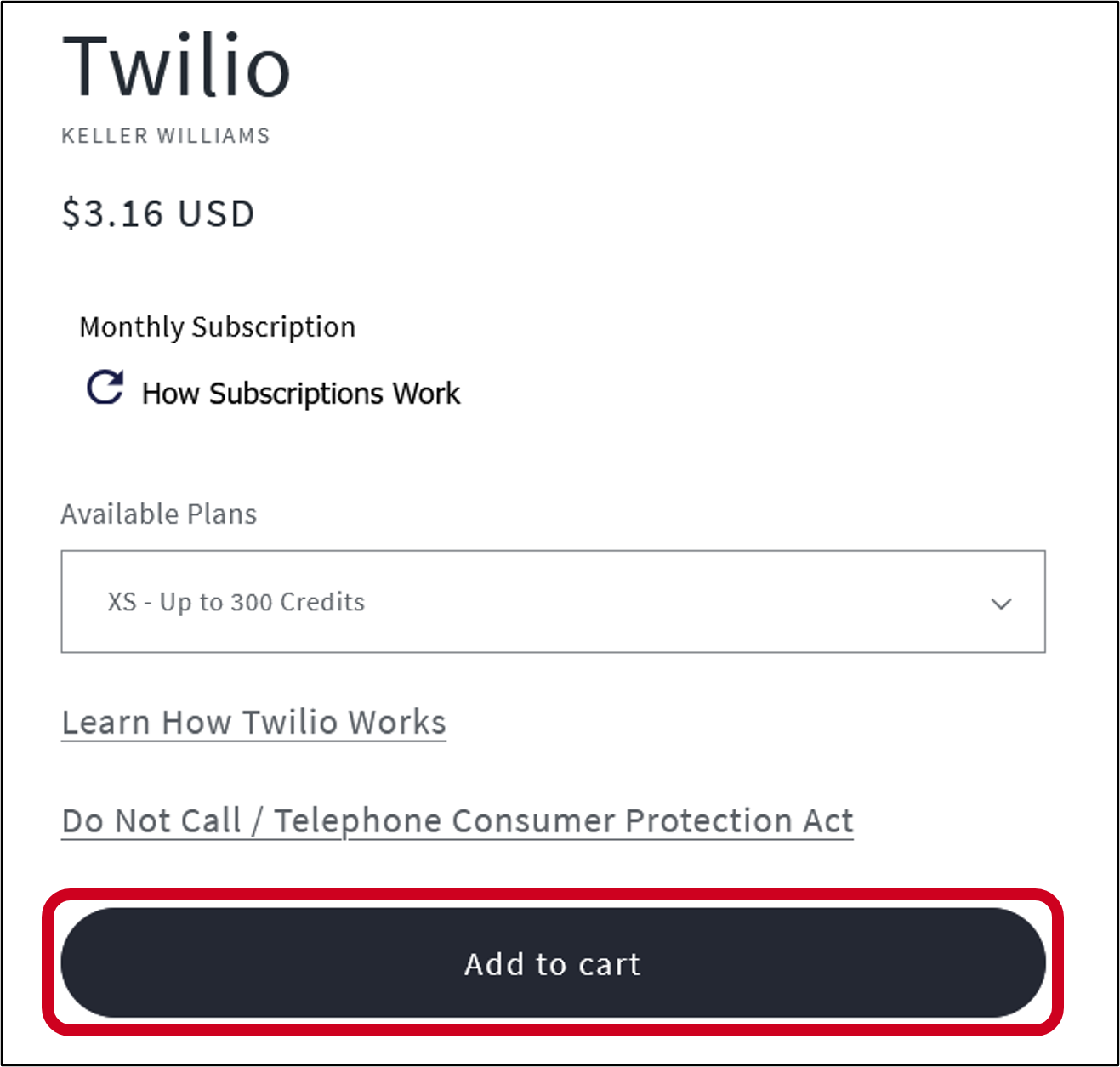The height and width of the screenshot is (1067, 1120).
Task: Click the Telephone Consumer Protection Act link
Action: coord(457,820)
